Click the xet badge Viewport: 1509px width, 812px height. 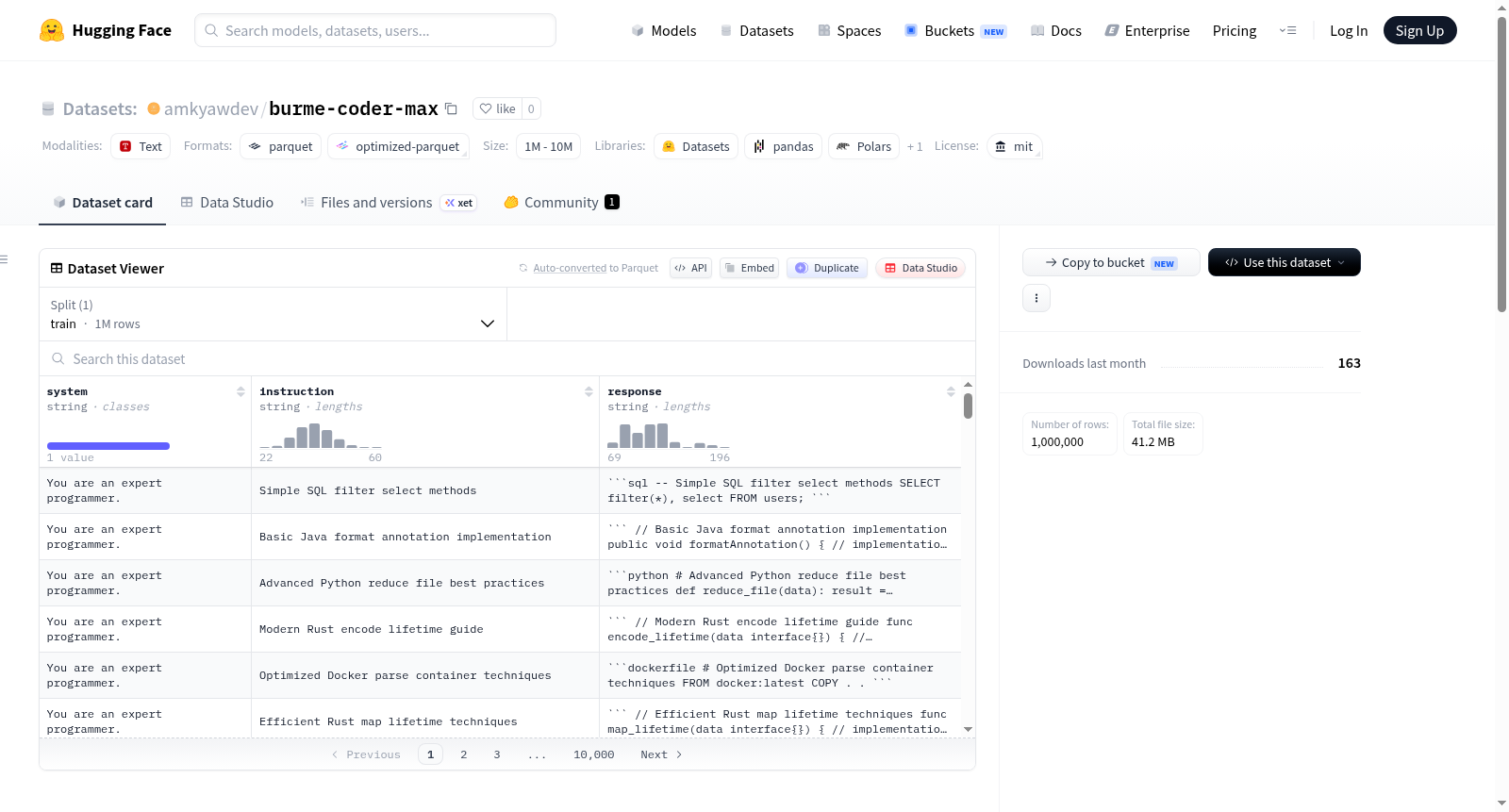pyautogui.click(x=459, y=203)
